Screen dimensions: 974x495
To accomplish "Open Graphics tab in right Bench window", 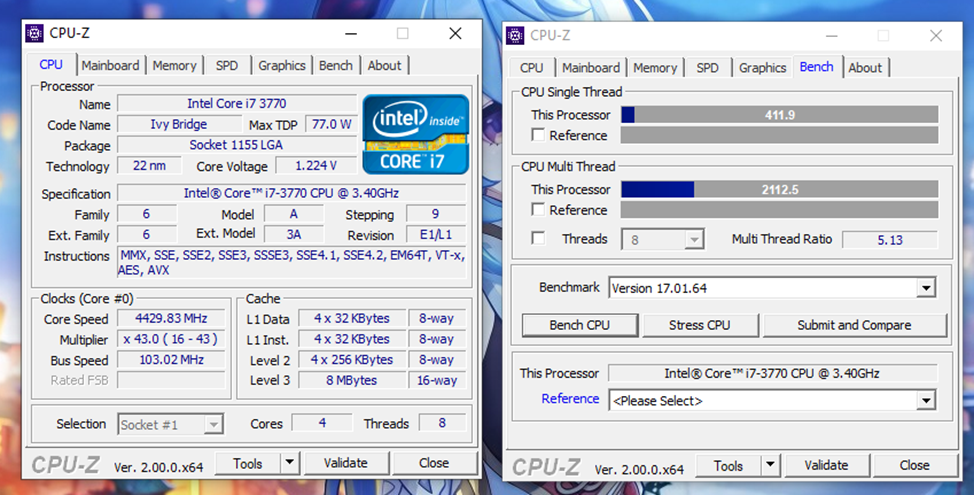I will click(763, 68).
